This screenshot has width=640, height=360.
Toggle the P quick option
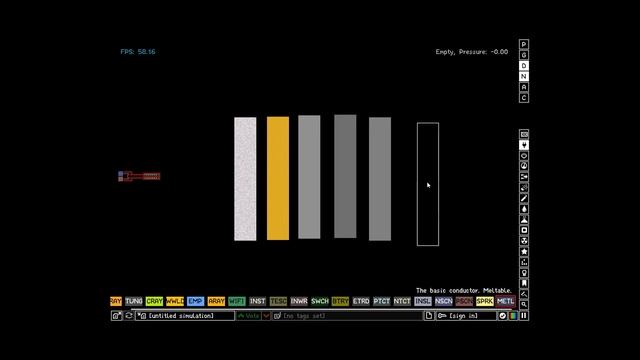pos(524,44)
